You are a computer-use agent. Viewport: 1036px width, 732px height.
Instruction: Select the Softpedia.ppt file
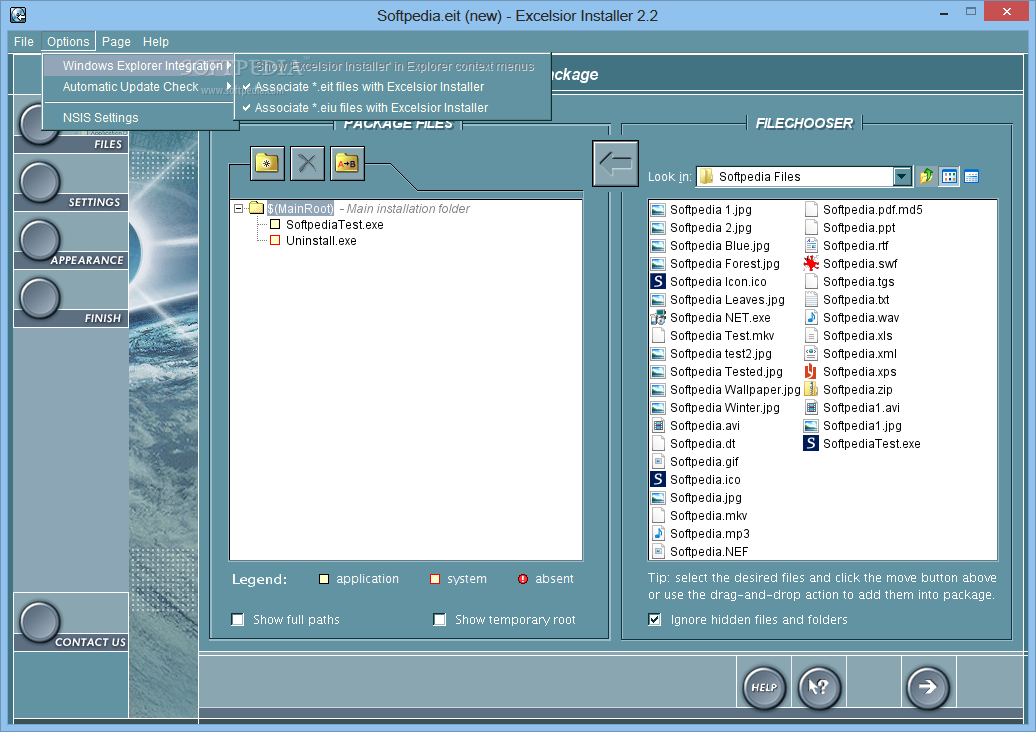click(x=850, y=227)
